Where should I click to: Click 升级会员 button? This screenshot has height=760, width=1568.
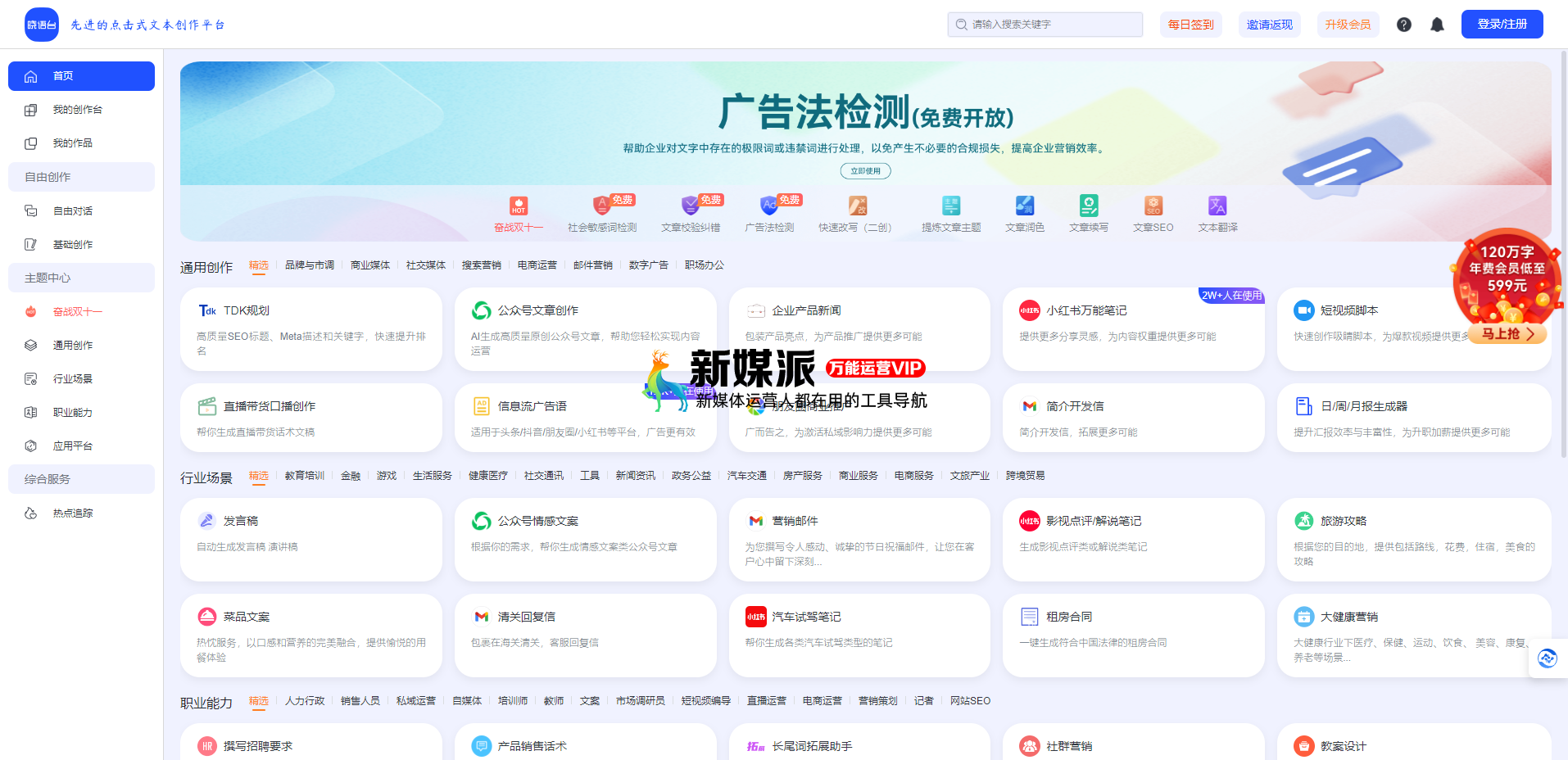click(1348, 25)
